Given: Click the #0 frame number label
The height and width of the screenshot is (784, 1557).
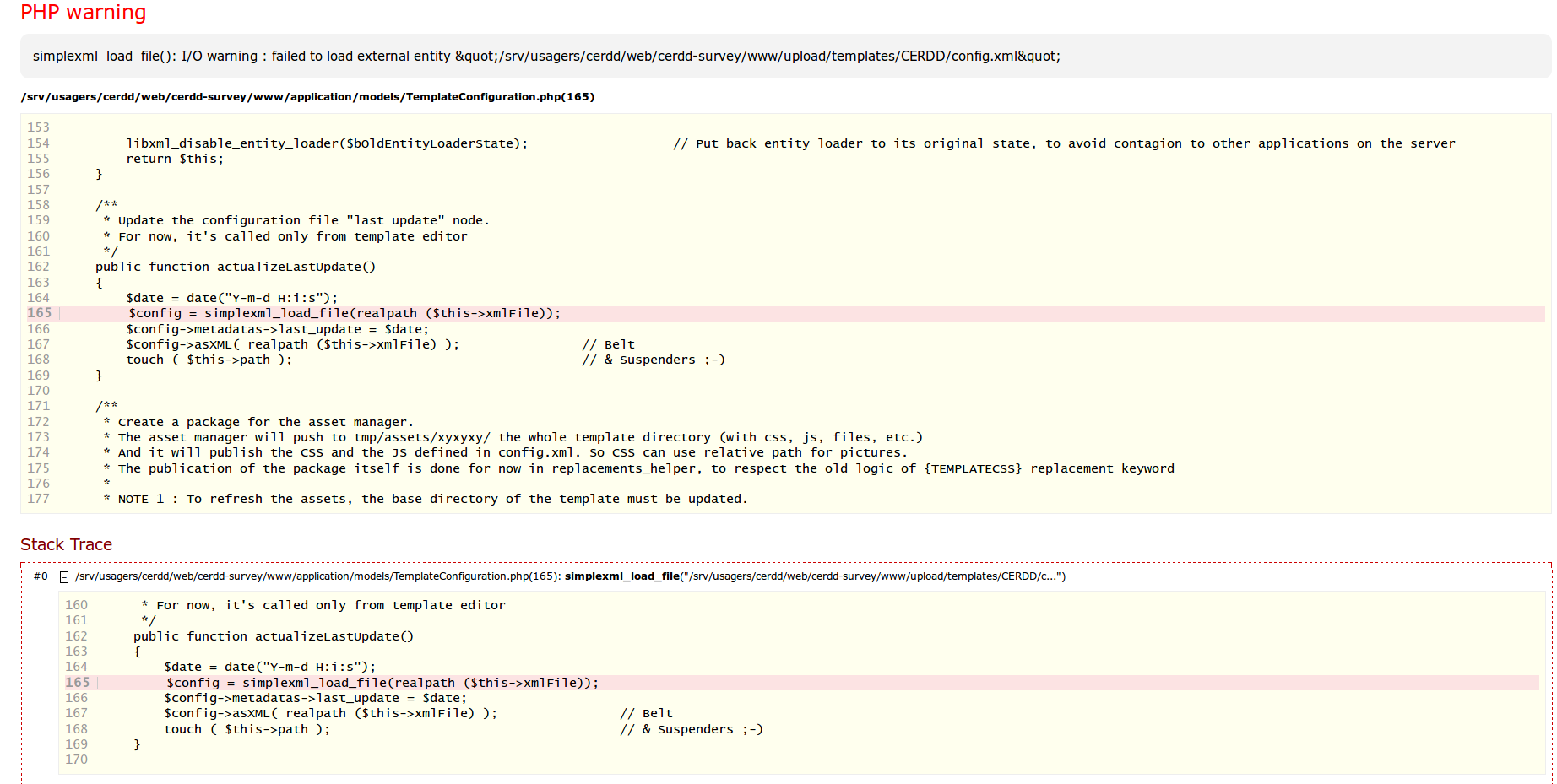Looking at the screenshot, I should coord(41,576).
